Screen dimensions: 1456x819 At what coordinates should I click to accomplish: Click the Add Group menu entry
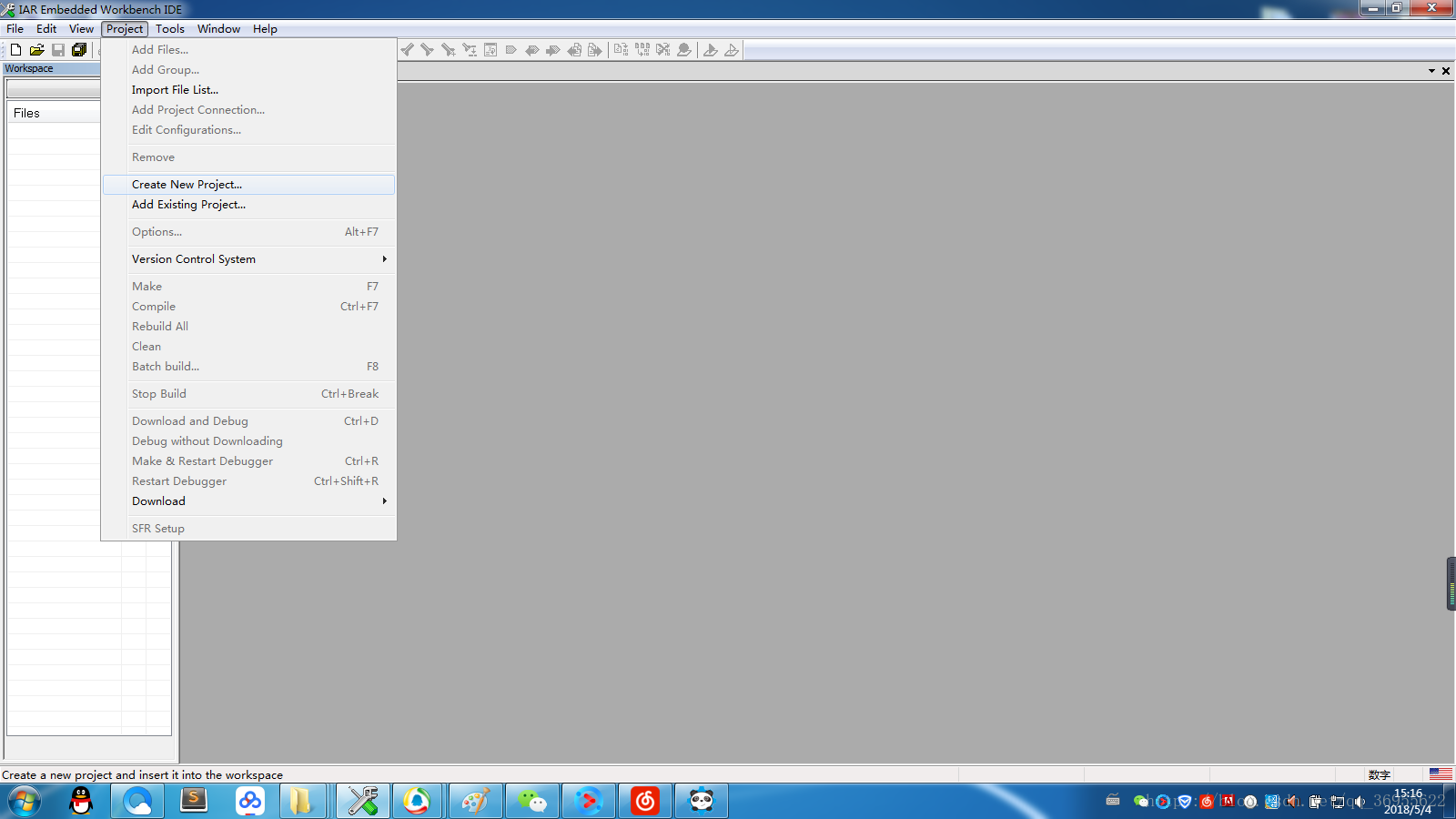pos(248,70)
